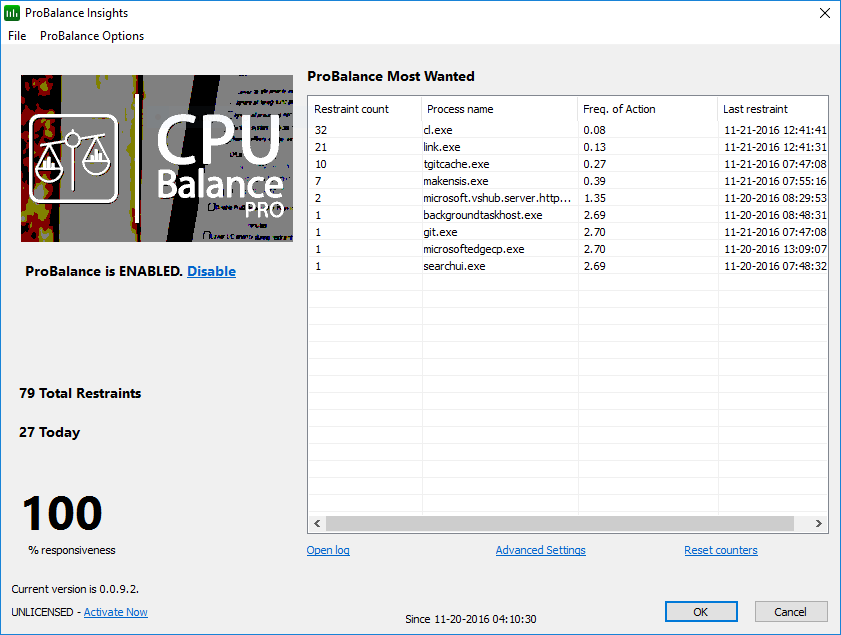Click the ProBalance Insights title bar icon

12,13
